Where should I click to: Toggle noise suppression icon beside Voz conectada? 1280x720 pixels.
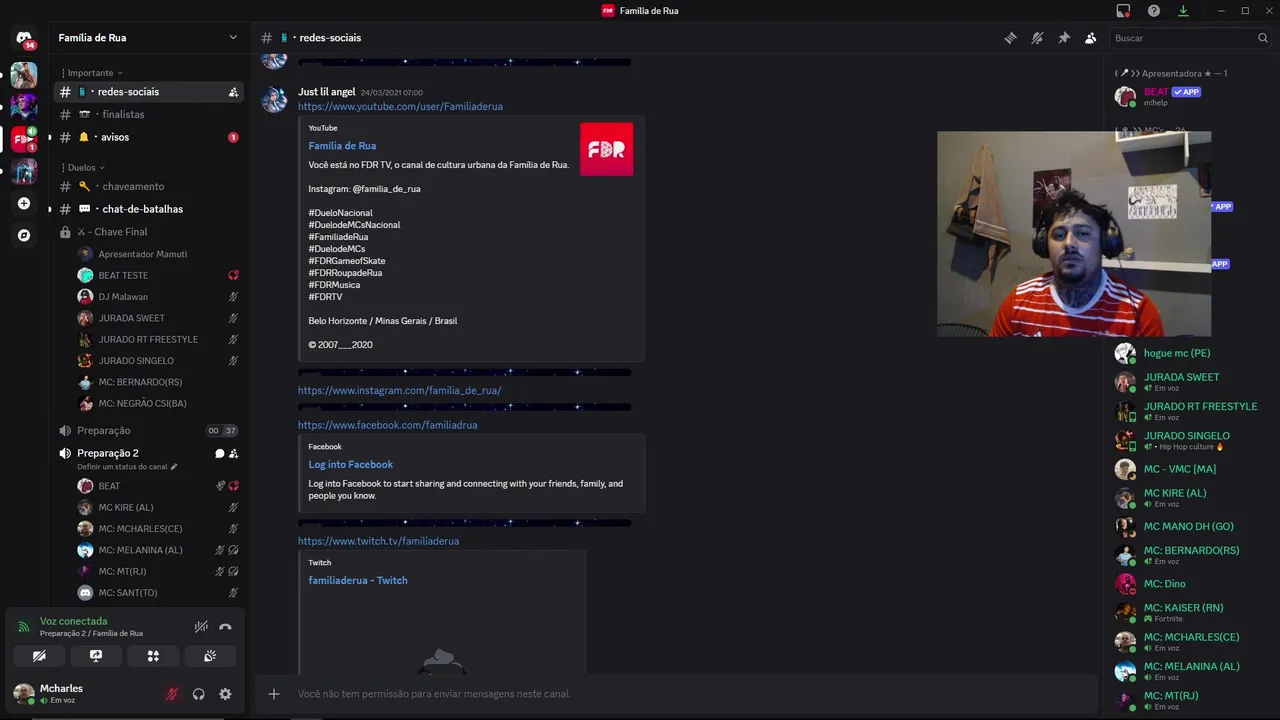pos(201,627)
